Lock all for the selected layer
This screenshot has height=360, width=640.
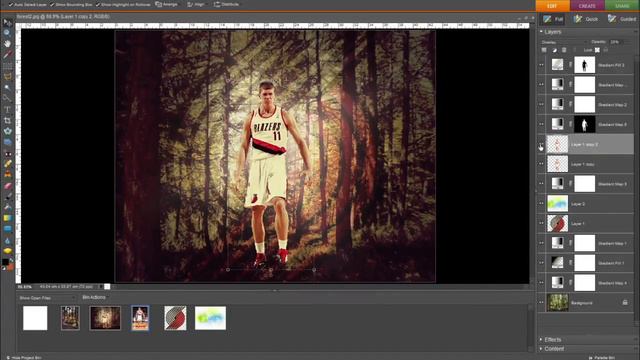pyautogui.click(x=606, y=50)
